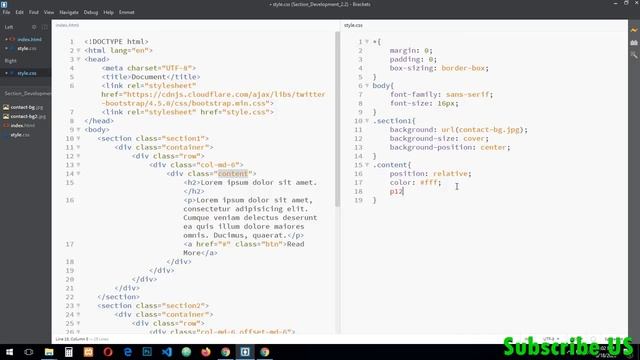Screen dimensions: 640x360
Task: Open the File menu
Action: pyautogui.click(x=7, y=13)
